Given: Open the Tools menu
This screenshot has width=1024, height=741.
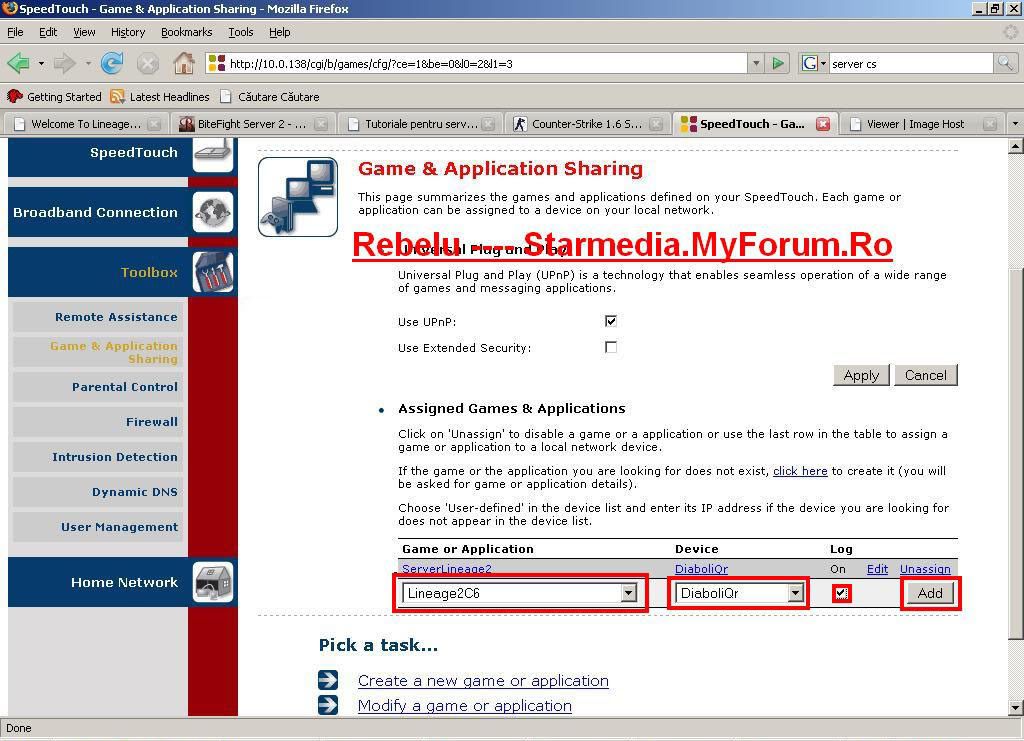Looking at the screenshot, I should click(x=240, y=32).
